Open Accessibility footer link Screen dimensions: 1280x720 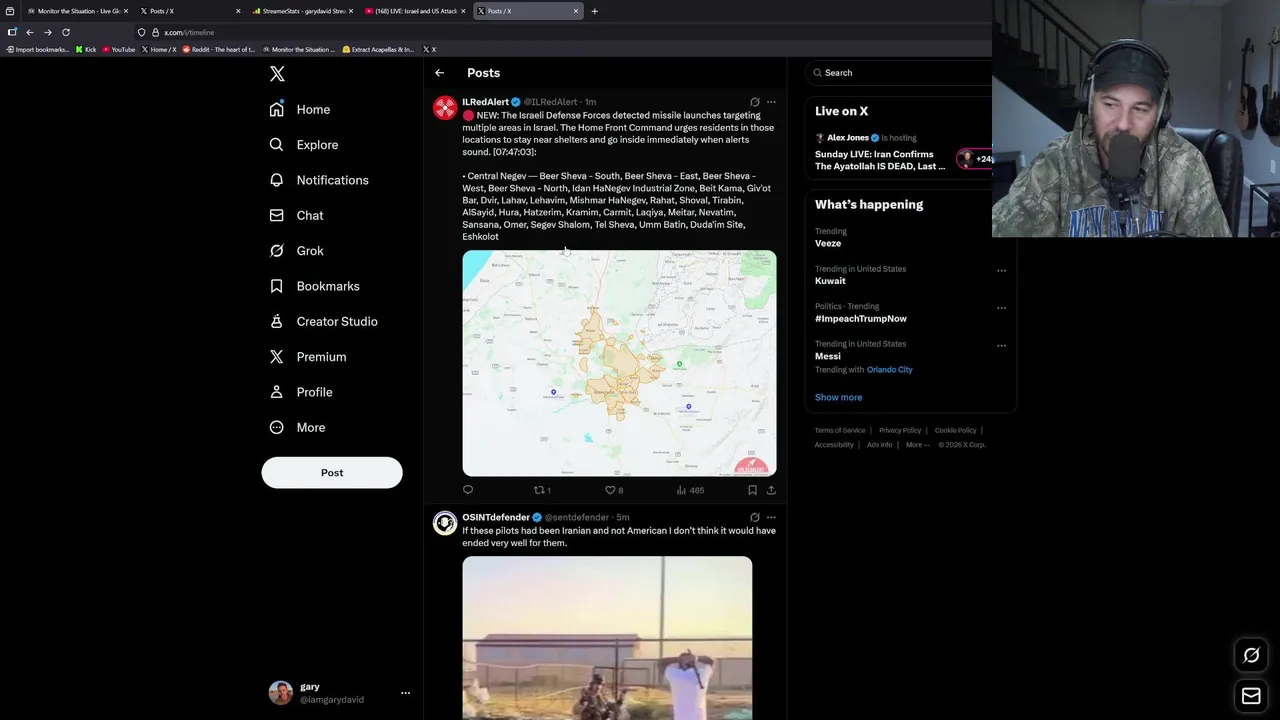pyautogui.click(x=834, y=445)
